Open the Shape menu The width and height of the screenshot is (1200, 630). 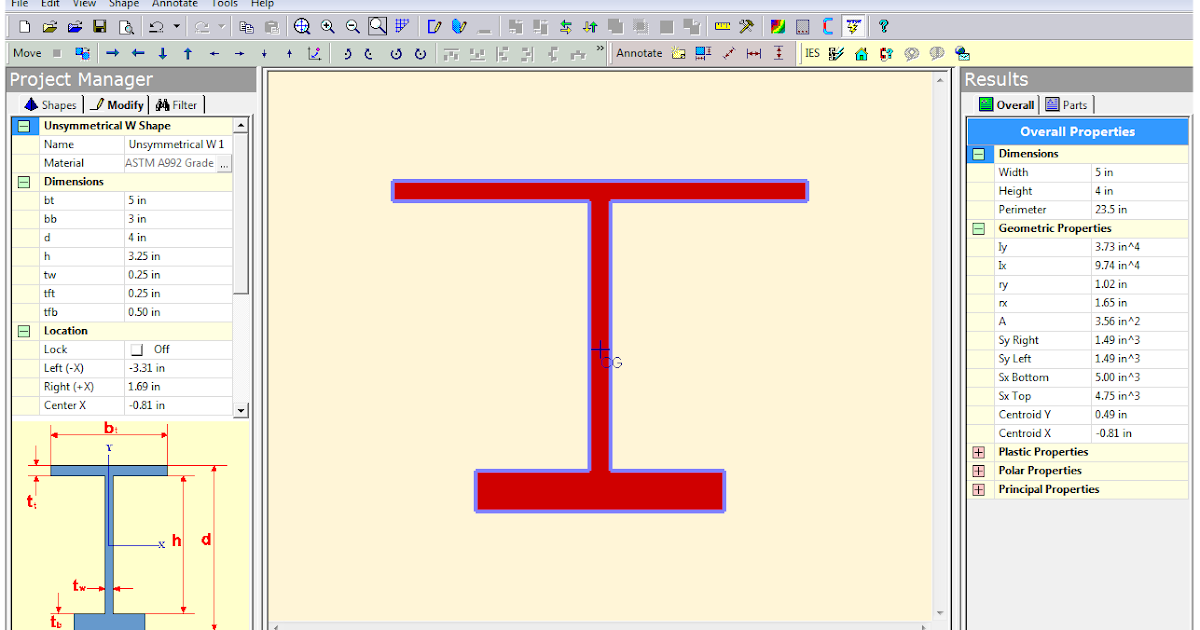click(x=123, y=4)
